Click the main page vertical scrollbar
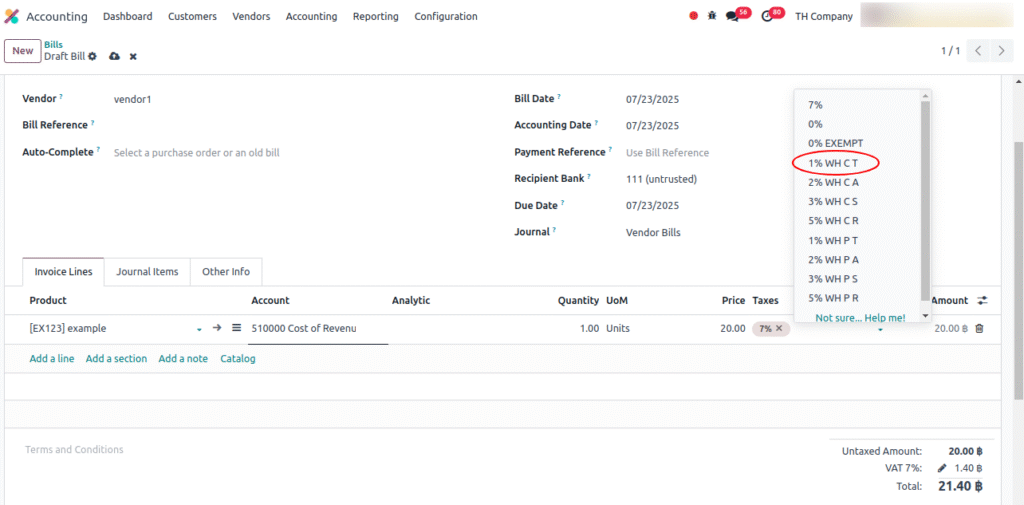Image resolution: width=1024 pixels, height=505 pixels. click(1018, 268)
